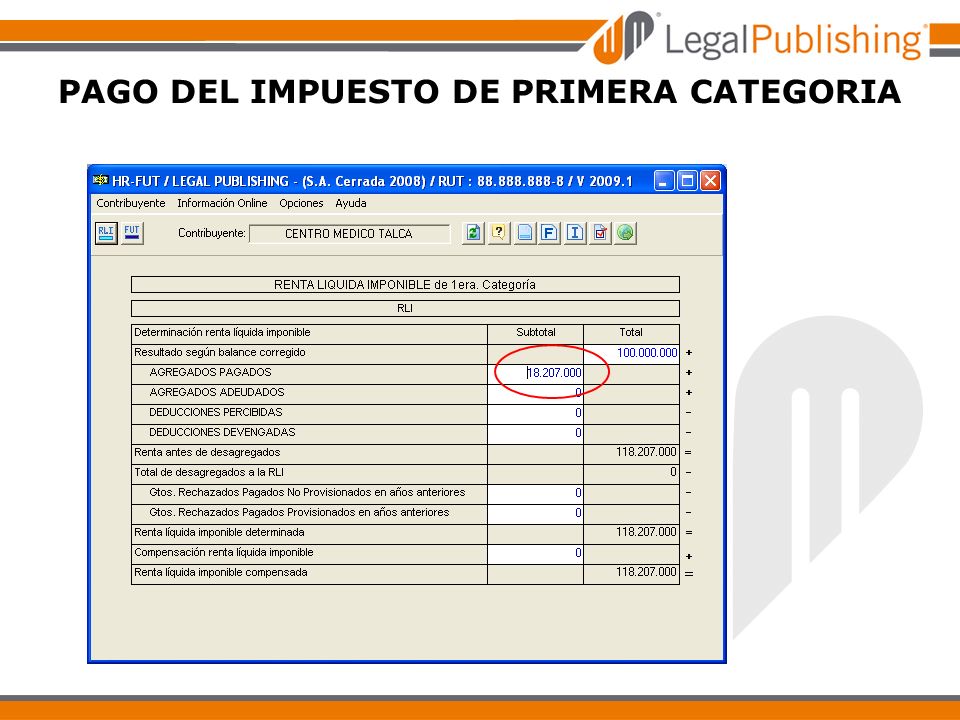Click the DEDUCCIONES PERCIBIDAS label
Image resolution: width=960 pixels, height=720 pixels.
pos(216,413)
